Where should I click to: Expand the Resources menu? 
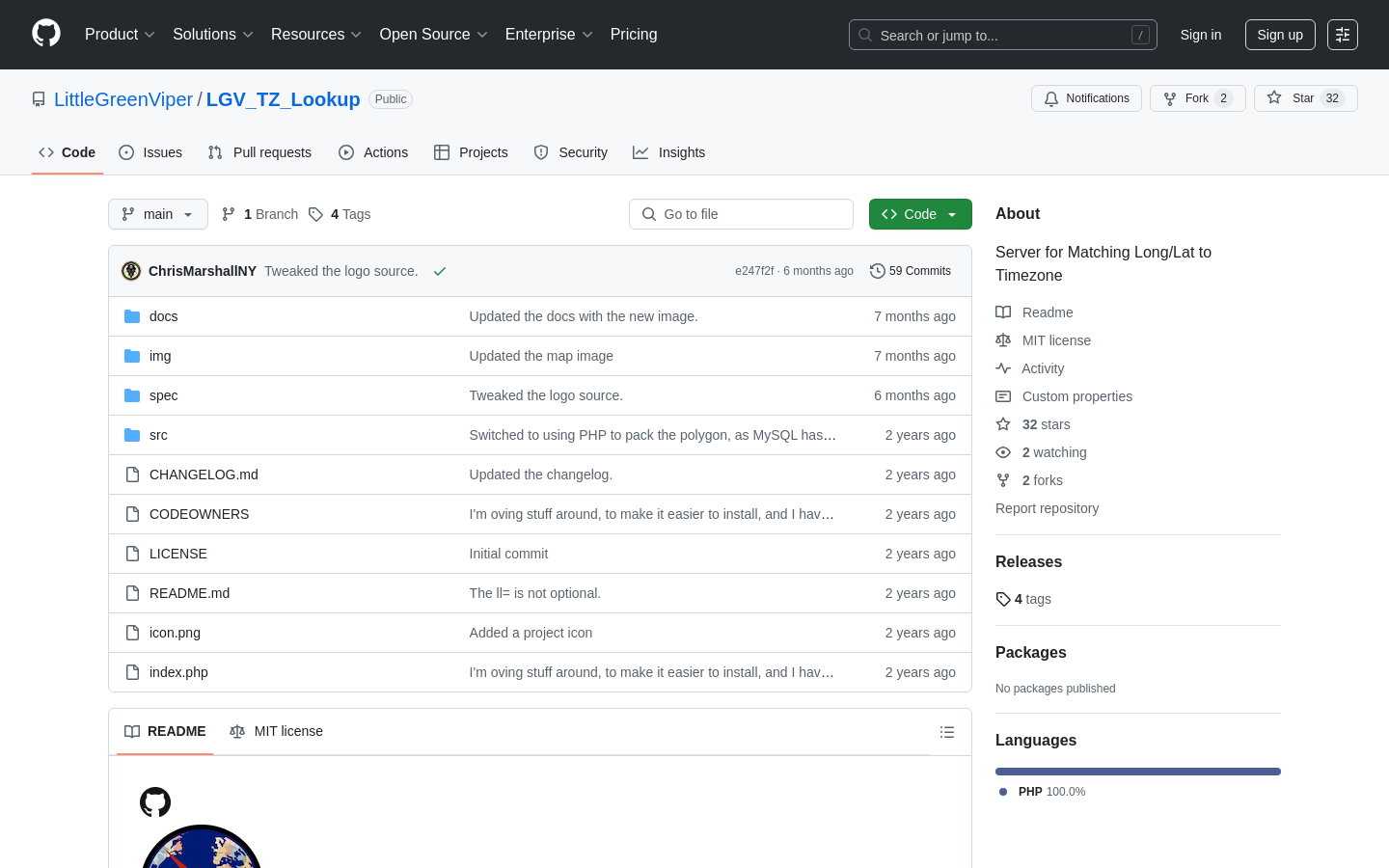tap(316, 35)
